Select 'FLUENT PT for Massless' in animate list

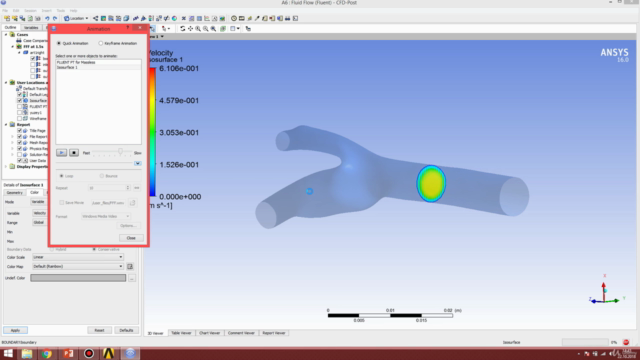98,62
